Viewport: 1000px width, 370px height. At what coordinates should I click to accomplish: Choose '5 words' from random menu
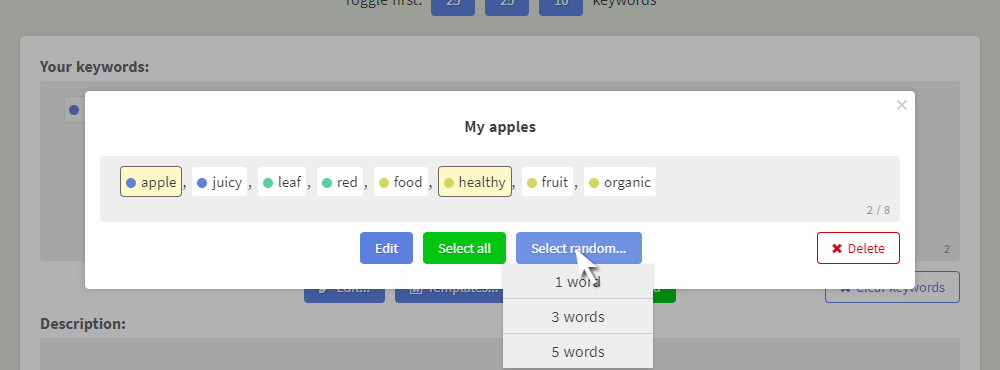[578, 352]
